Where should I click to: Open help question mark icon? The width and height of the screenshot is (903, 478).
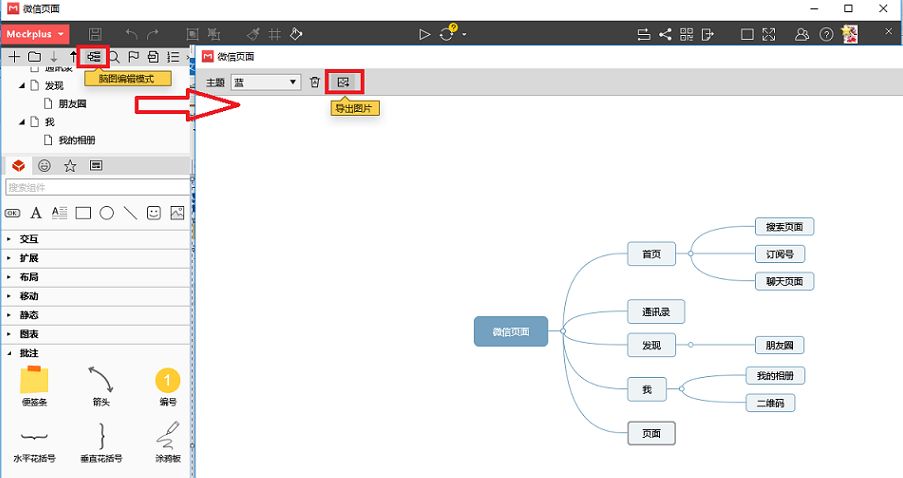pos(826,35)
